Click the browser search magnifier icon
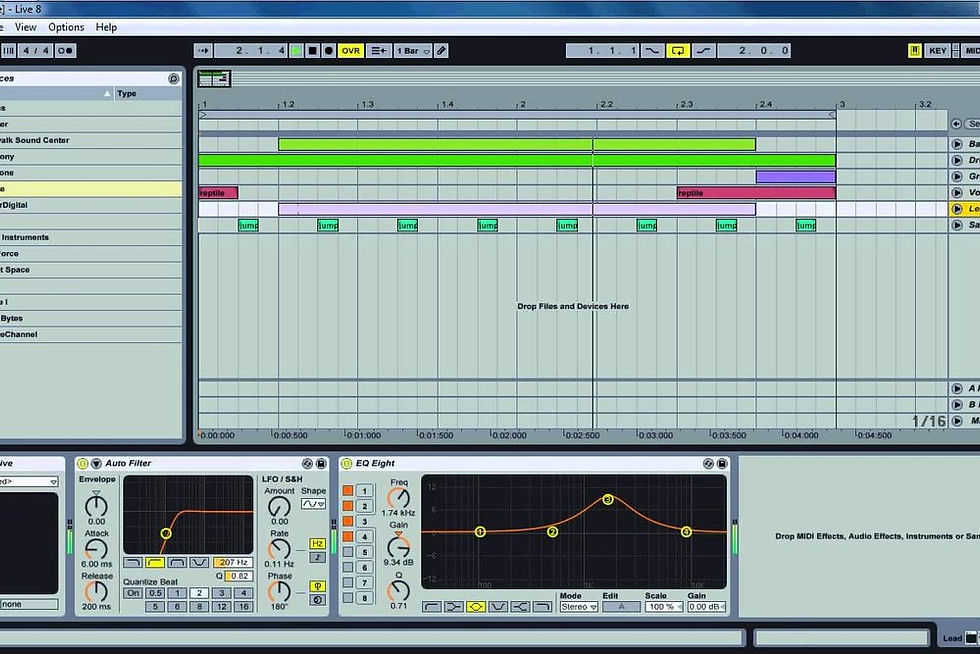 pos(174,79)
